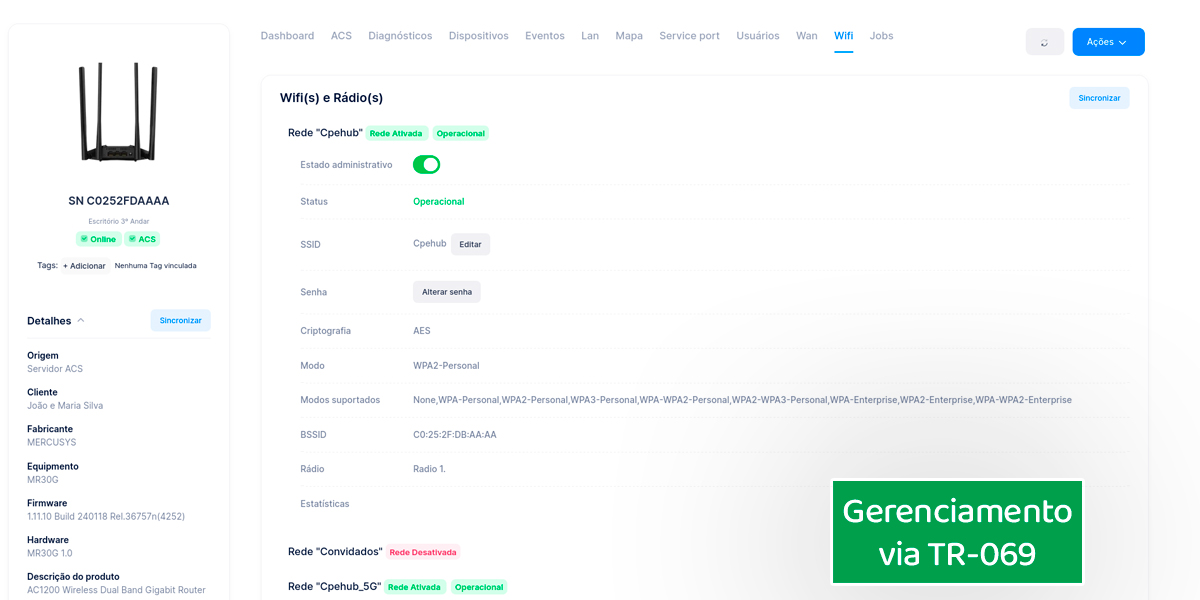Open the Service port tab
The image size is (1200, 600).
click(689, 36)
